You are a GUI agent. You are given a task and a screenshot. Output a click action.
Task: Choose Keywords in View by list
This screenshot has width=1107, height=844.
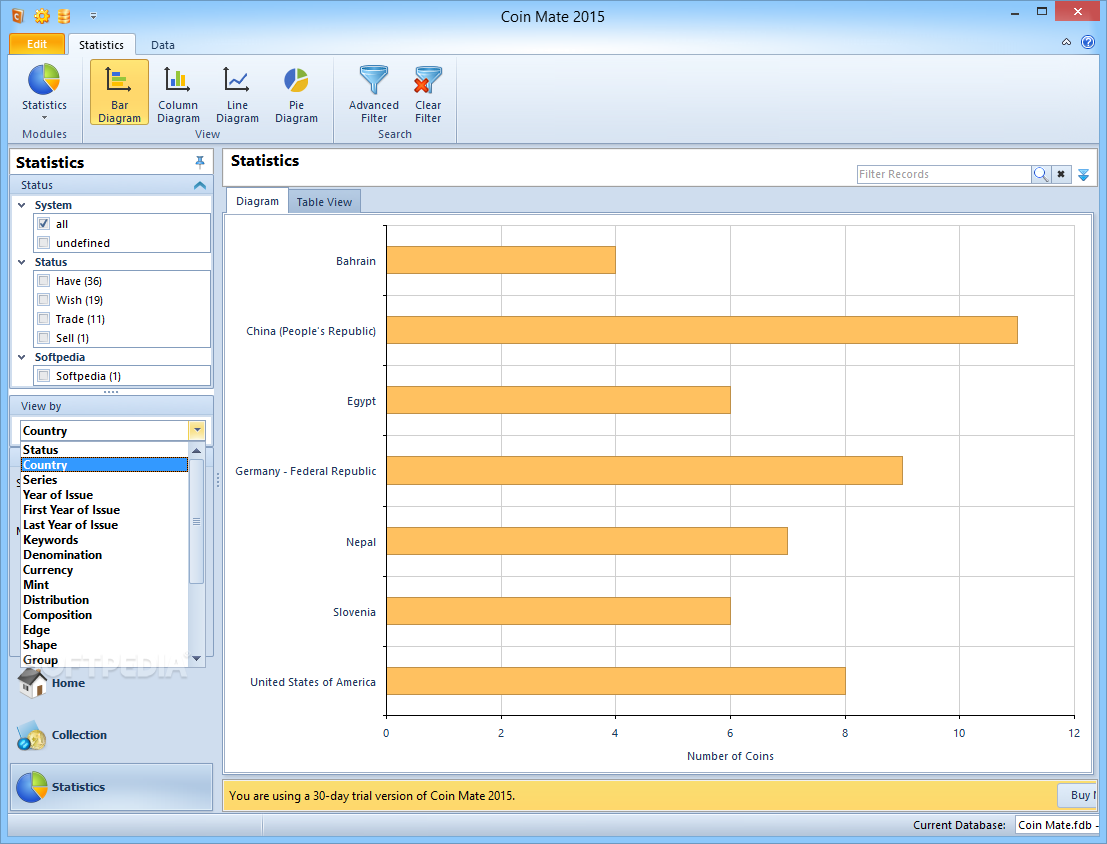[104, 540]
